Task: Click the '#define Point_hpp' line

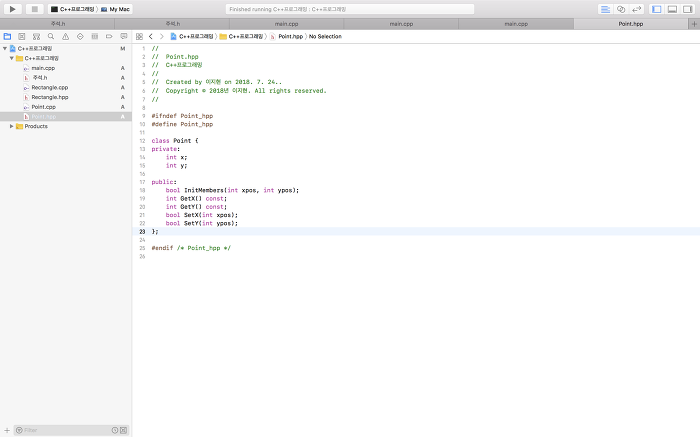Action: tap(182, 125)
